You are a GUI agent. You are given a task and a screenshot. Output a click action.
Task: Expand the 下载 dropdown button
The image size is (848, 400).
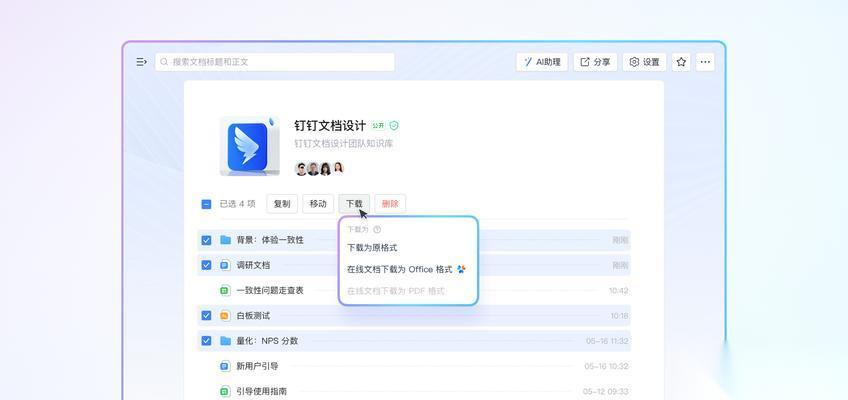coord(354,204)
